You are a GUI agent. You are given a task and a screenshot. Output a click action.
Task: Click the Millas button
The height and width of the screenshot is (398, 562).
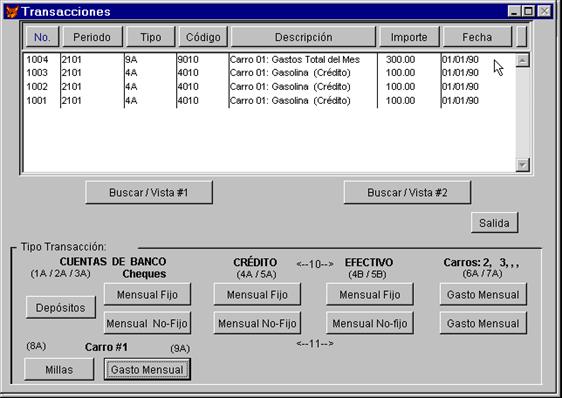[x=59, y=370]
